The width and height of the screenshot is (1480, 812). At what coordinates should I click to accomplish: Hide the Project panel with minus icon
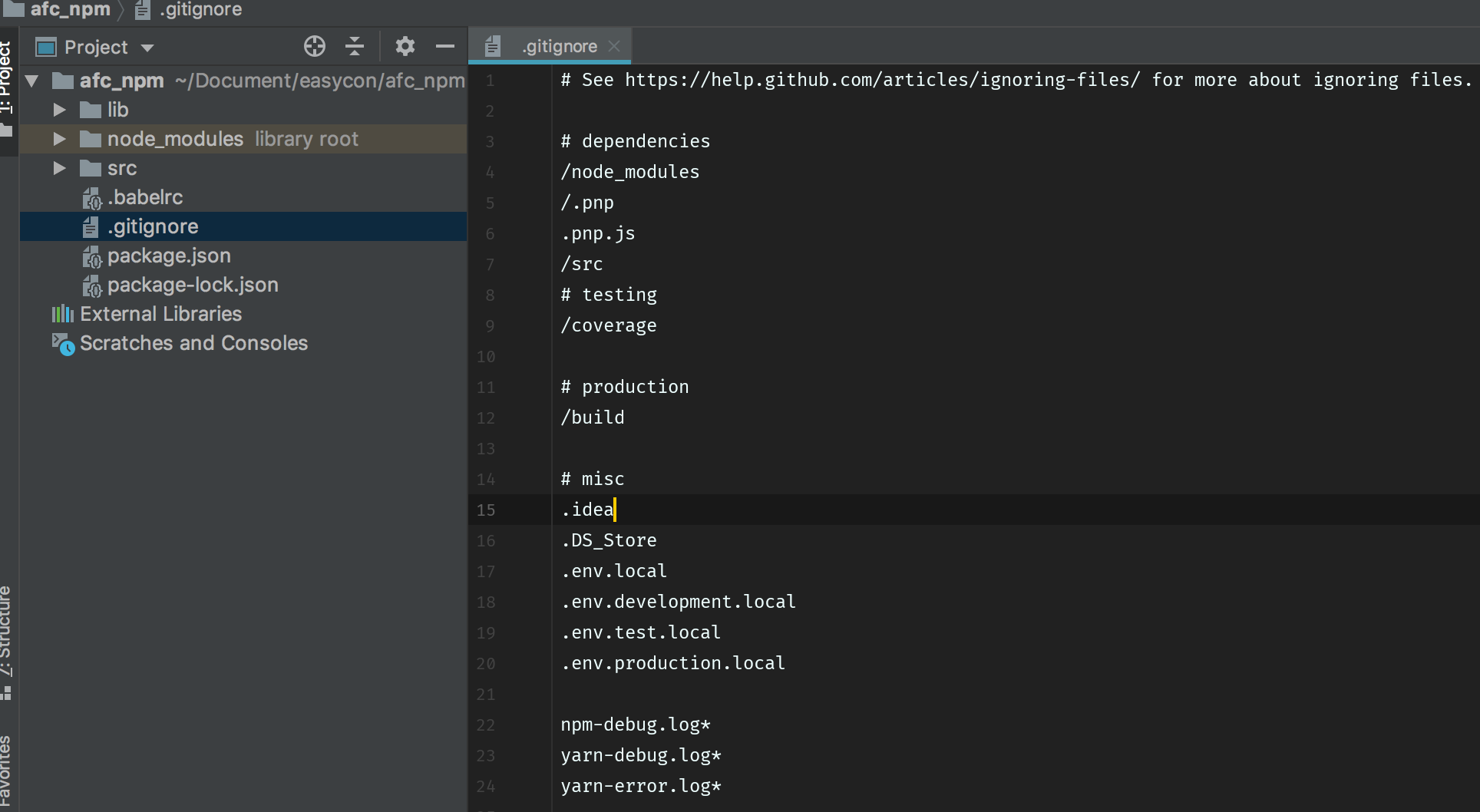pyautogui.click(x=445, y=47)
